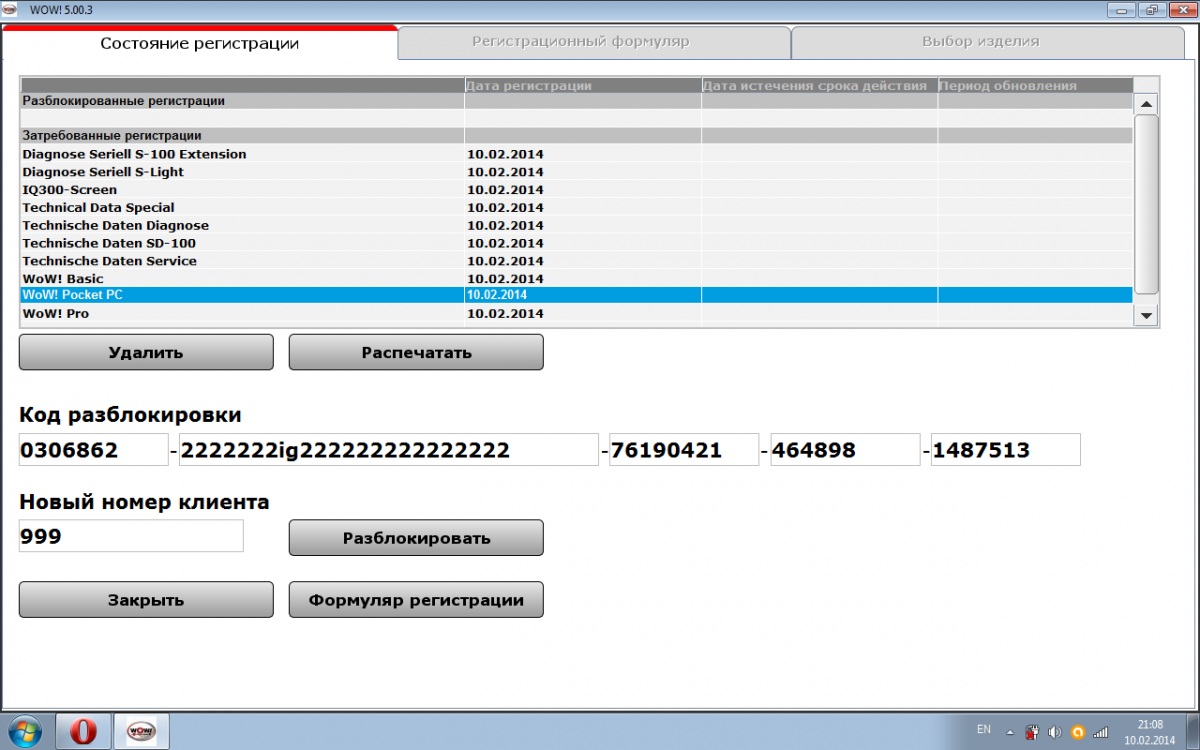Open Формуляр регистрации button

416,600
